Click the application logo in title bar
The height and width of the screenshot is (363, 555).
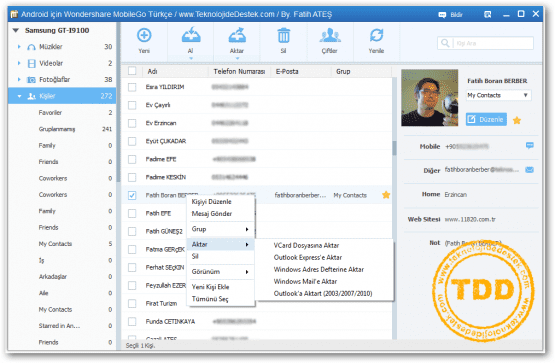(14, 14)
